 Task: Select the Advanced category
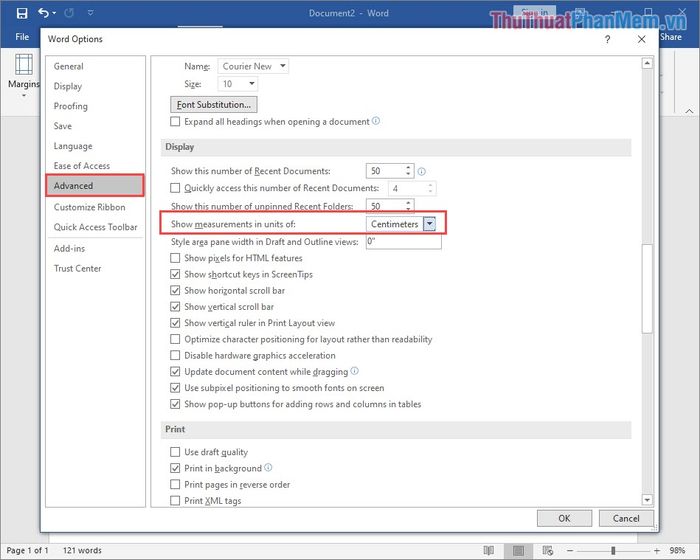96,185
